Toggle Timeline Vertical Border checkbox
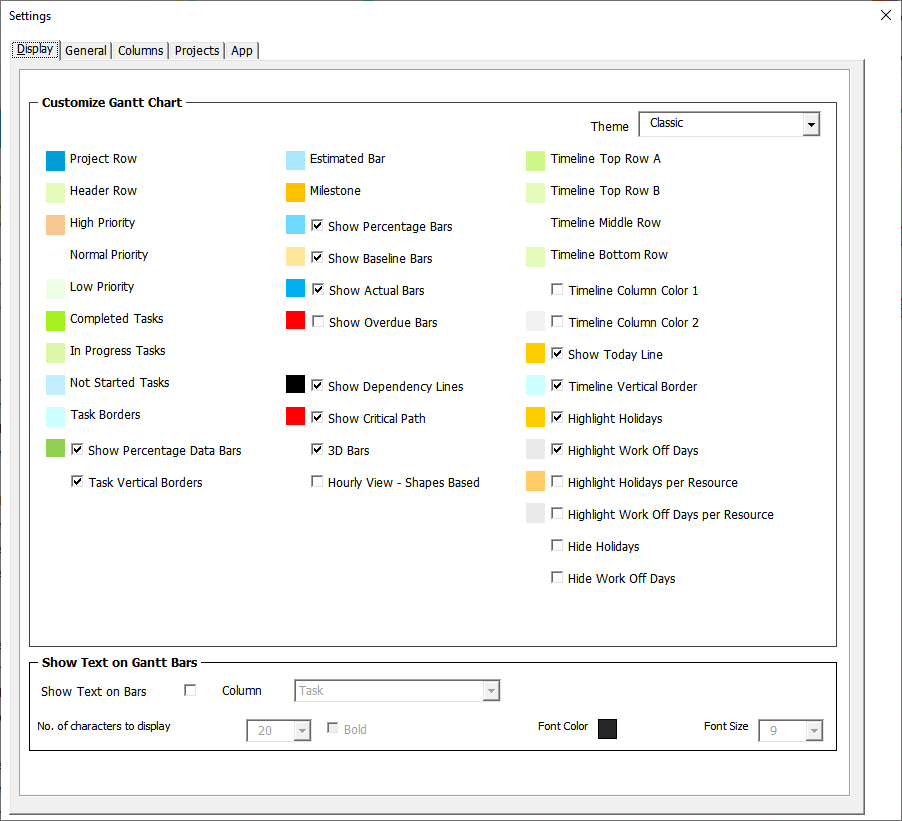 point(557,385)
